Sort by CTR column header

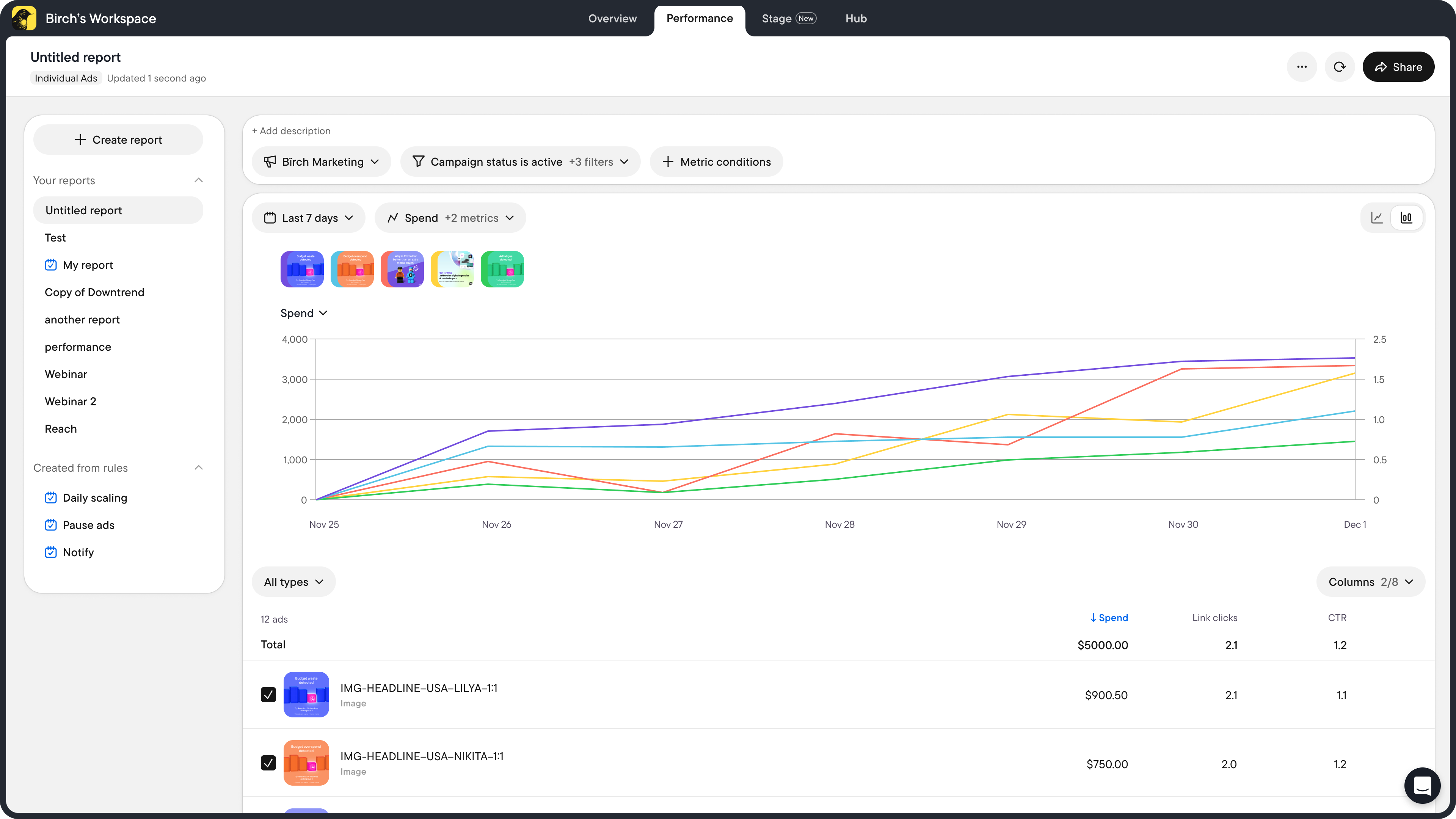tap(1337, 618)
